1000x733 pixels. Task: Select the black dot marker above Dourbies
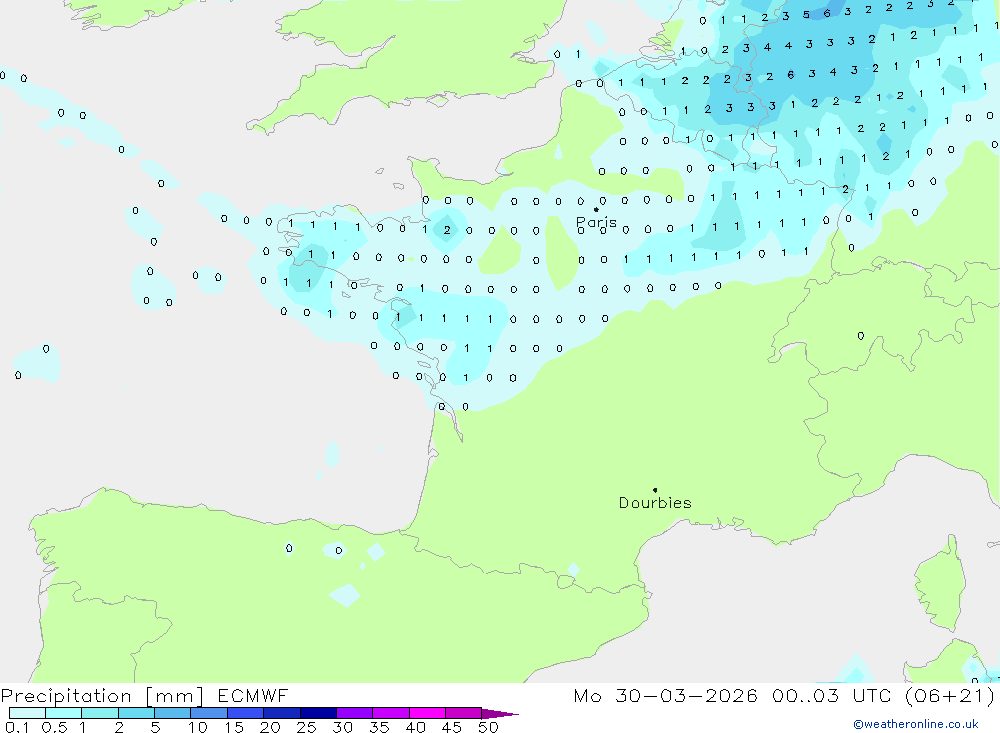655,490
